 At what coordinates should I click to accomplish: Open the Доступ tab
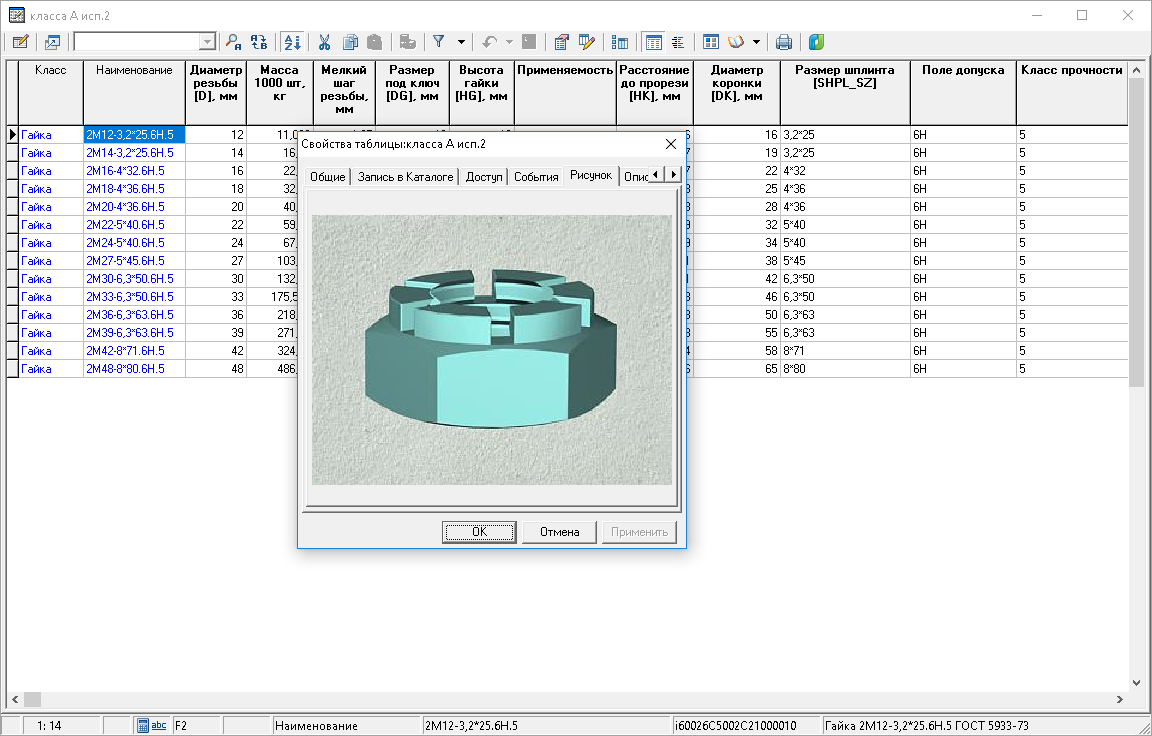coord(484,177)
